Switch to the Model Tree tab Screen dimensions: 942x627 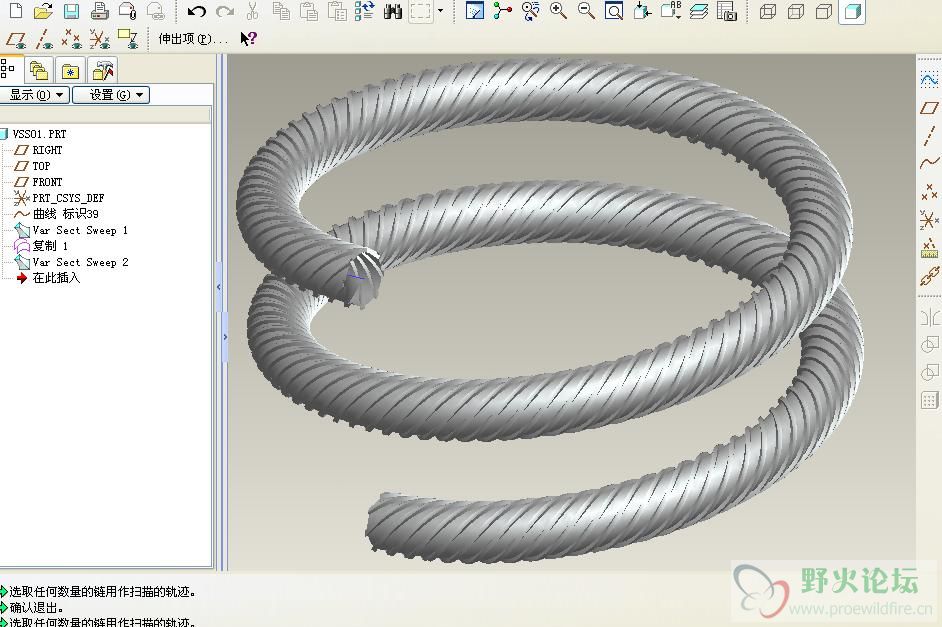(x=8, y=69)
